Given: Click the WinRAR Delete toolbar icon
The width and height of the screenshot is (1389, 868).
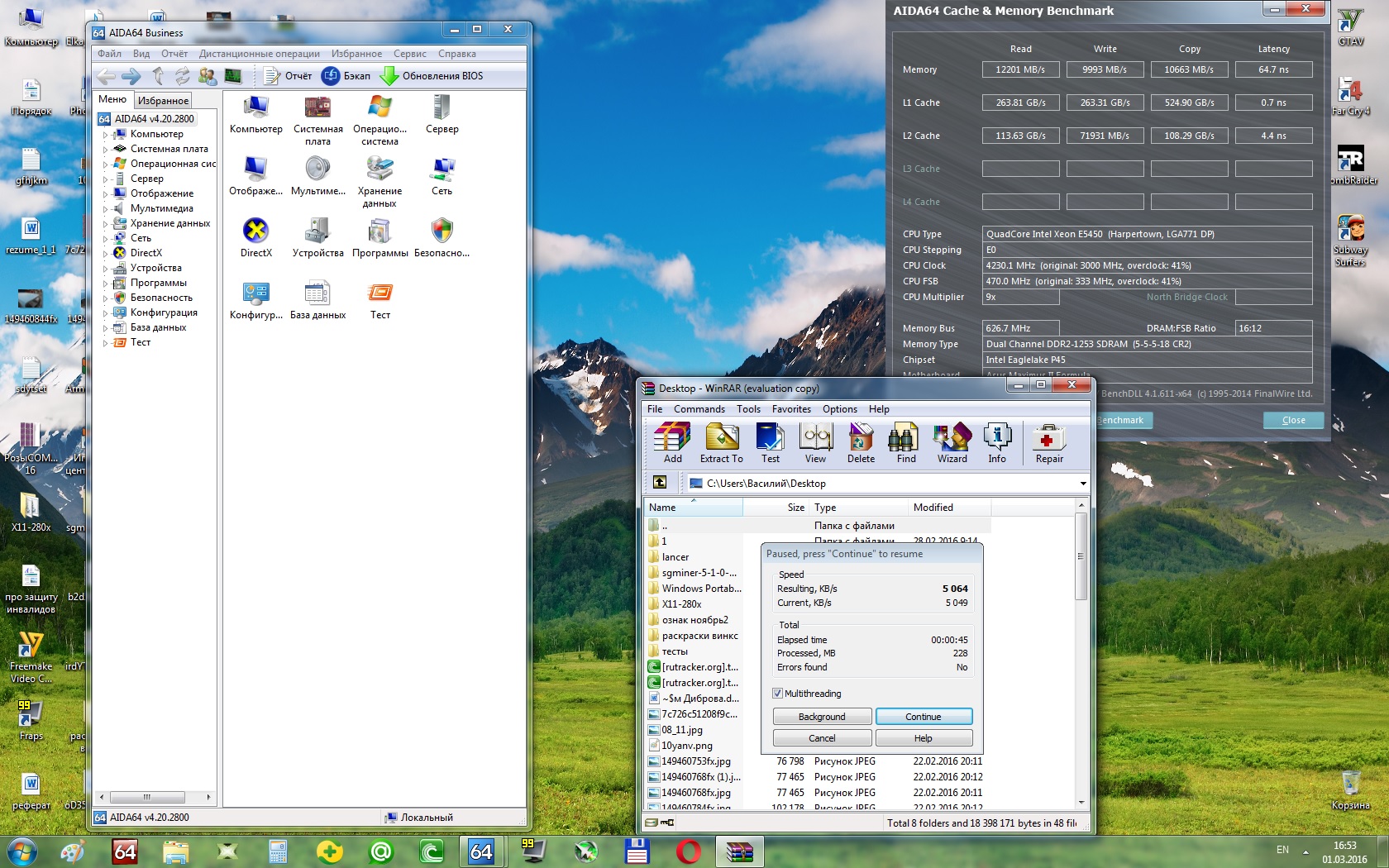Looking at the screenshot, I should tap(861, 443).
